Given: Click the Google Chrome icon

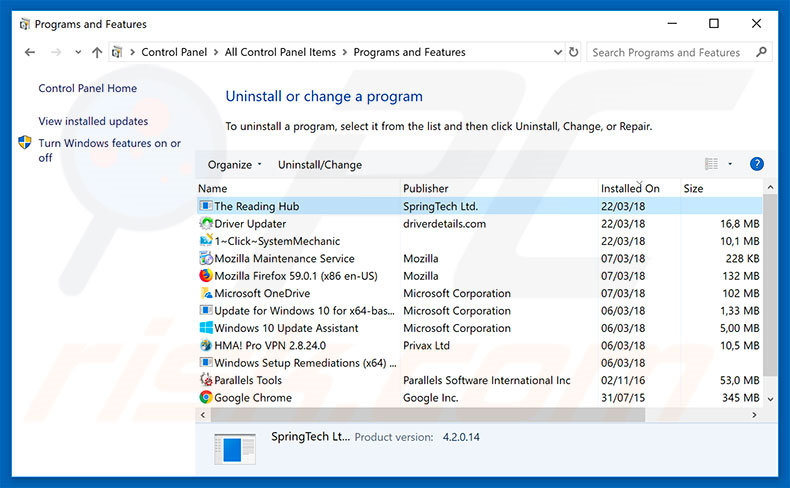Looking at the screenshot, I should tap(206, 397).
